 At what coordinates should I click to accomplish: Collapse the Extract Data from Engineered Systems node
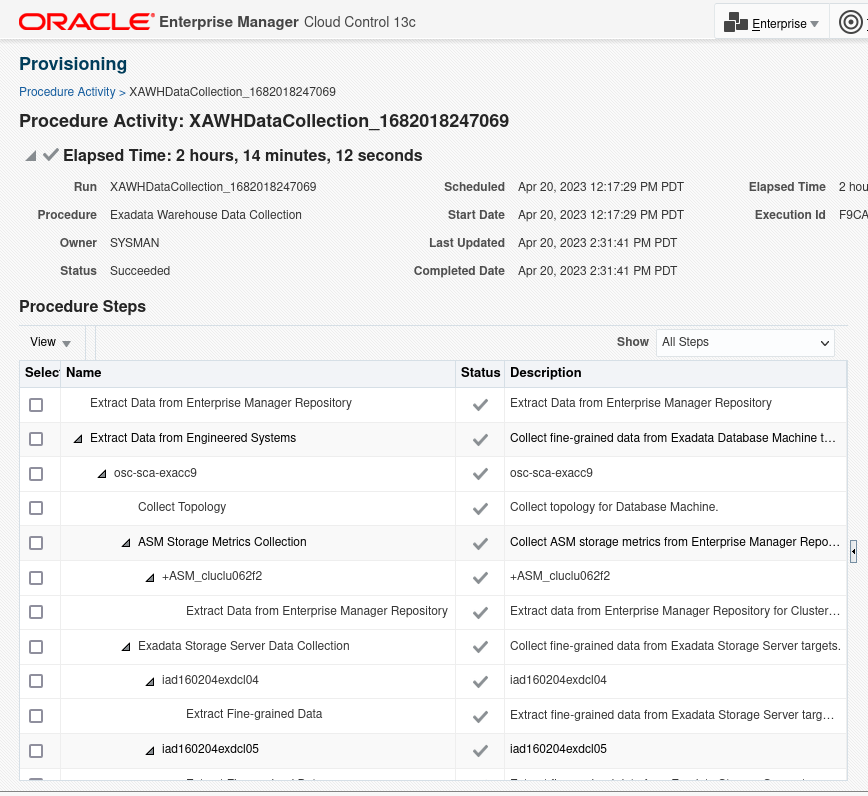point(78,439)
